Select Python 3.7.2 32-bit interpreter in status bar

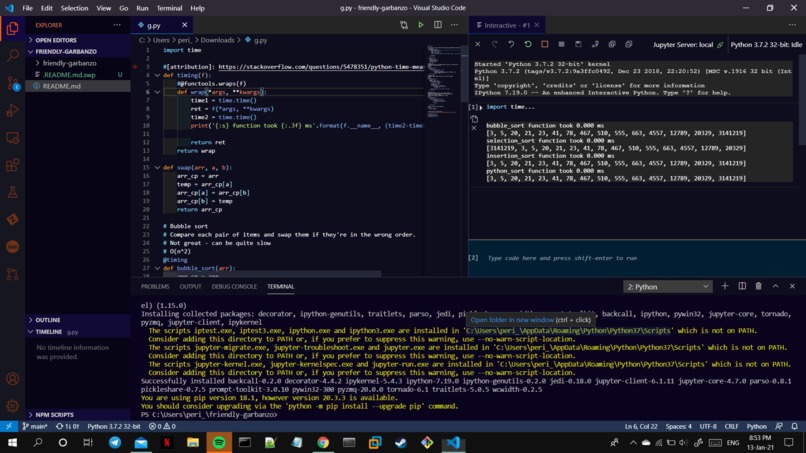114,426
